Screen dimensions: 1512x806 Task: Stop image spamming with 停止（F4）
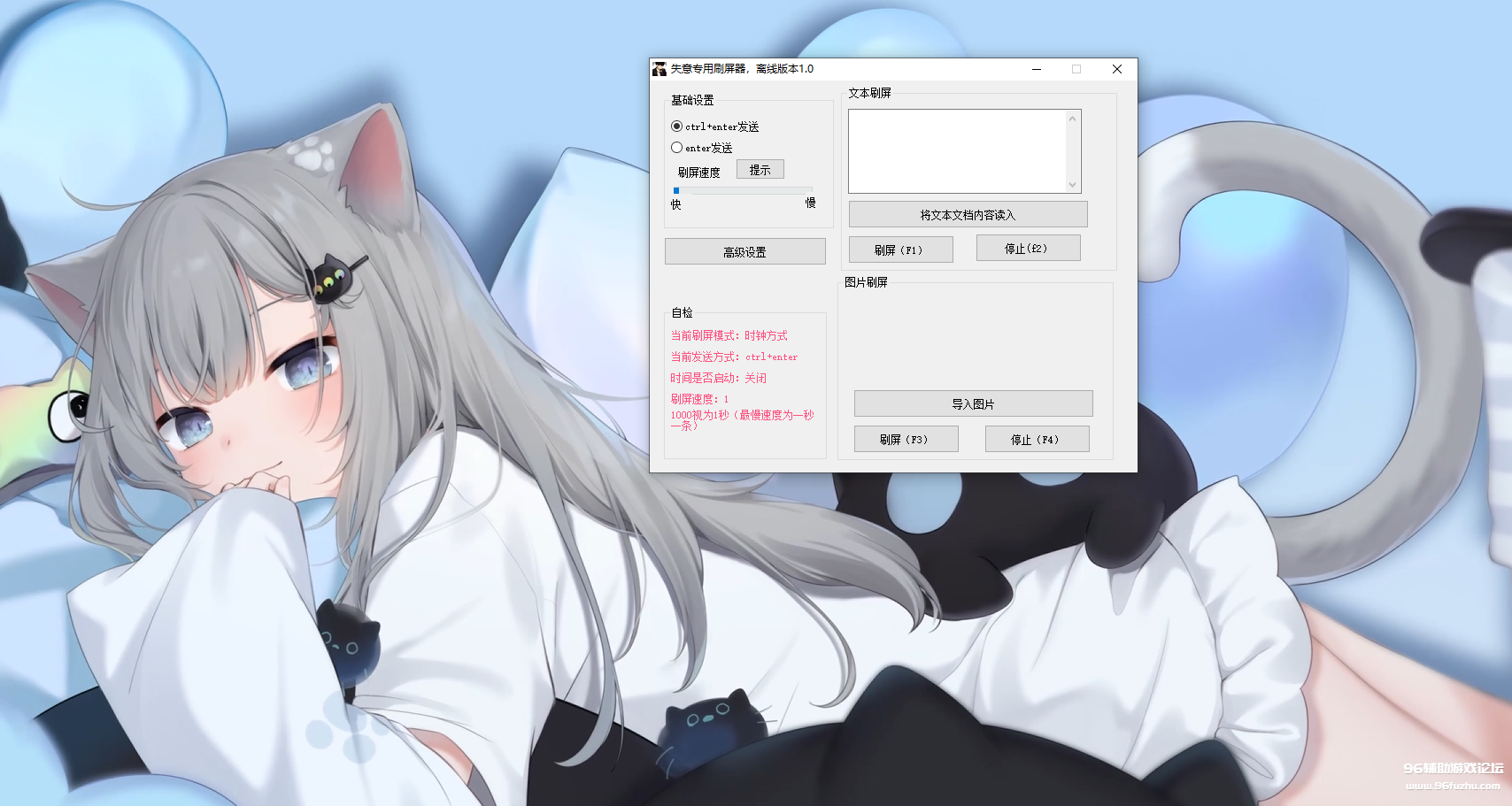pyautogui.click(x=1037, y=438)
